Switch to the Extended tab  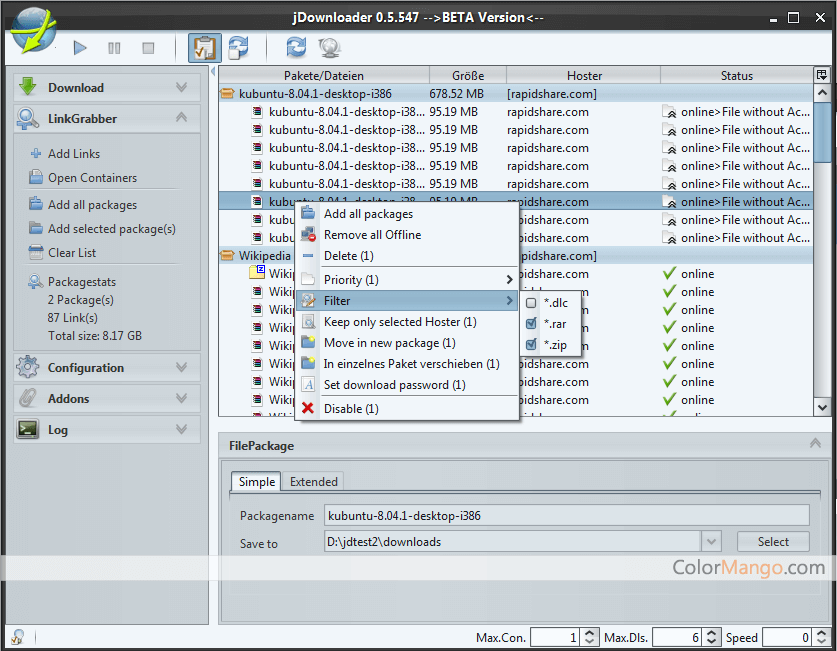(313, 481)
